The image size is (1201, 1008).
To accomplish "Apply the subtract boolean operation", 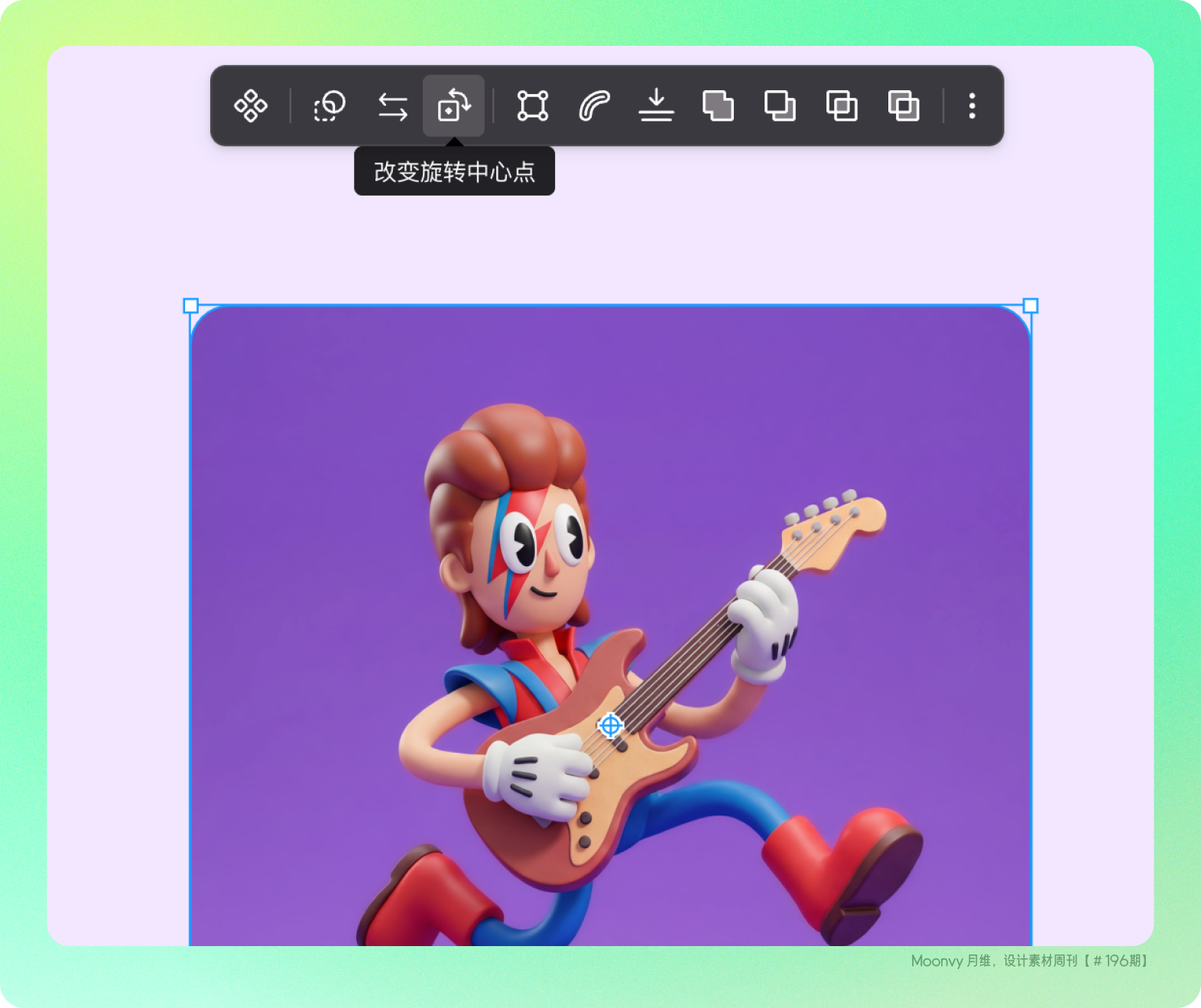I will (780, 105).
